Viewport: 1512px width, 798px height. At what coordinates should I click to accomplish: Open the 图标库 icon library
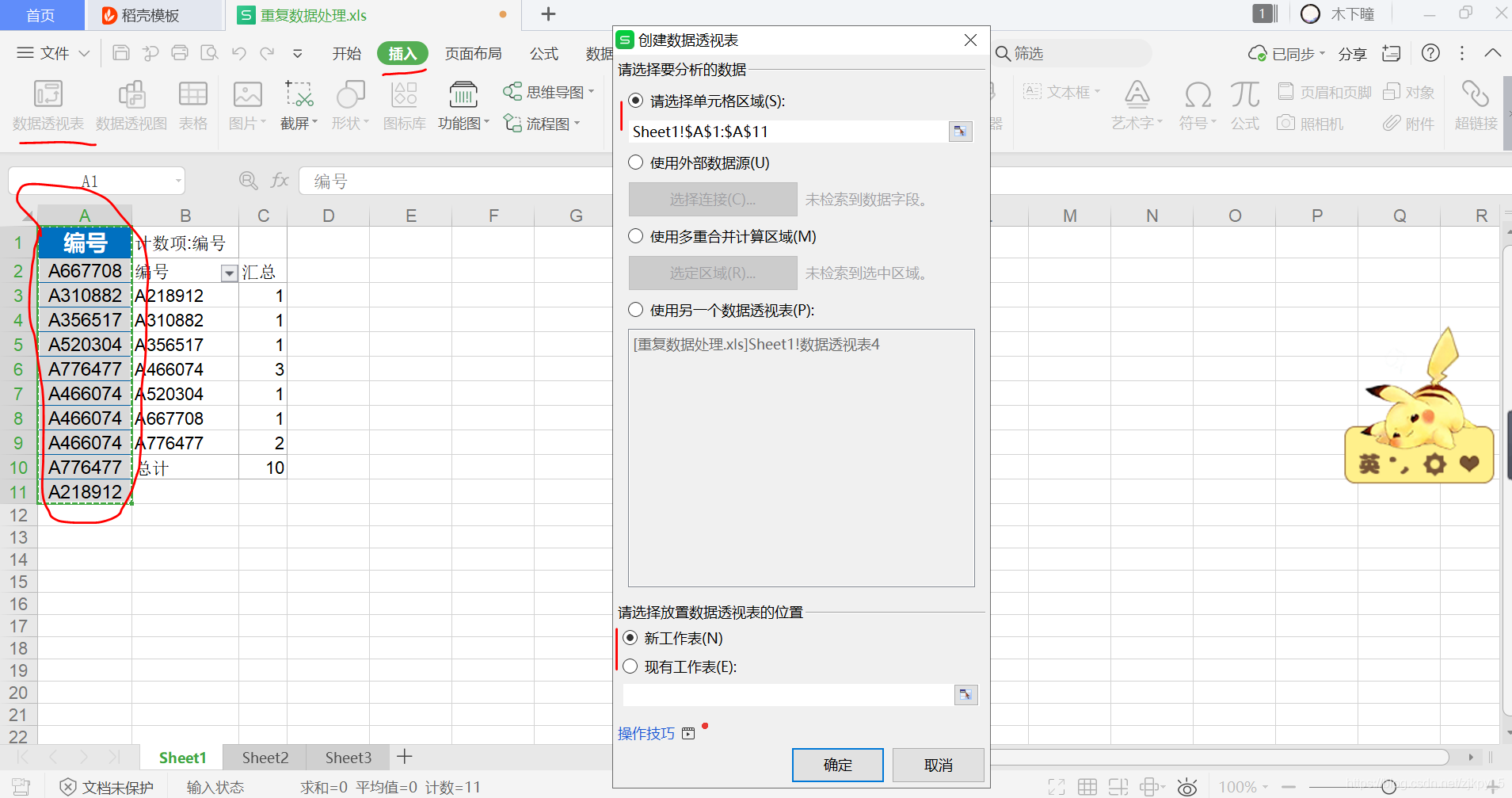pos(404,105)
